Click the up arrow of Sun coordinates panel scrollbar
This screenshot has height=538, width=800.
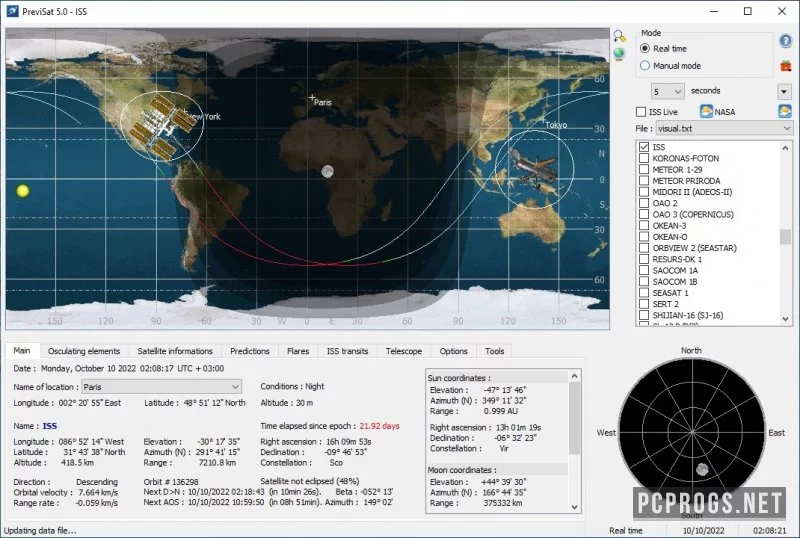pyautogui.click(x=574, y=376)
